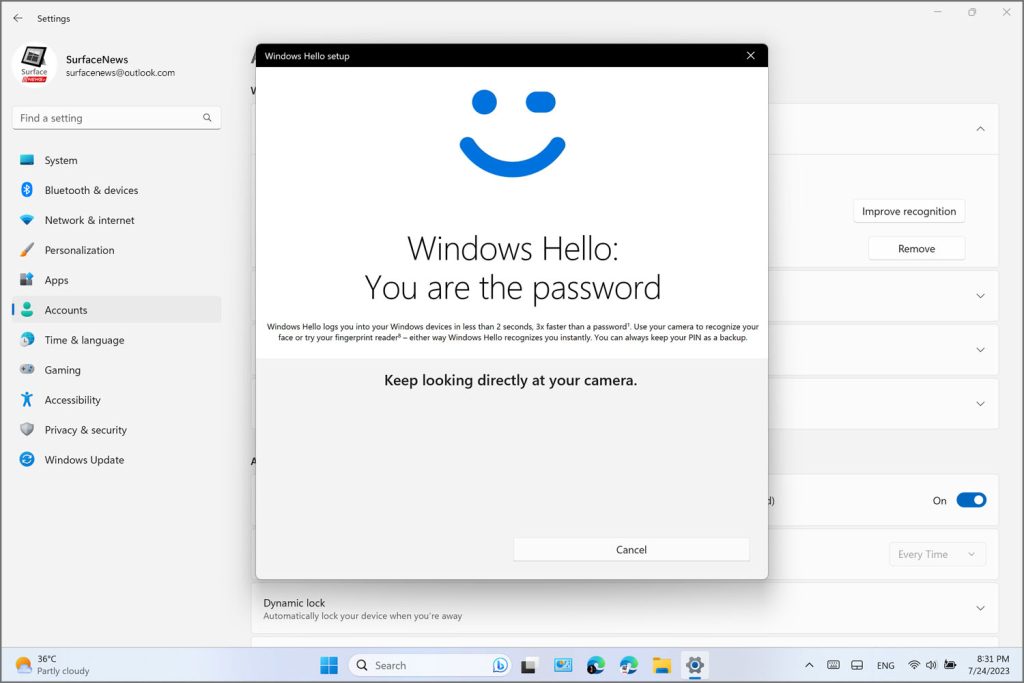Viewport: 1024px width, 683px height.
Task: Click the Windows Start button
Action: (329, 665)
